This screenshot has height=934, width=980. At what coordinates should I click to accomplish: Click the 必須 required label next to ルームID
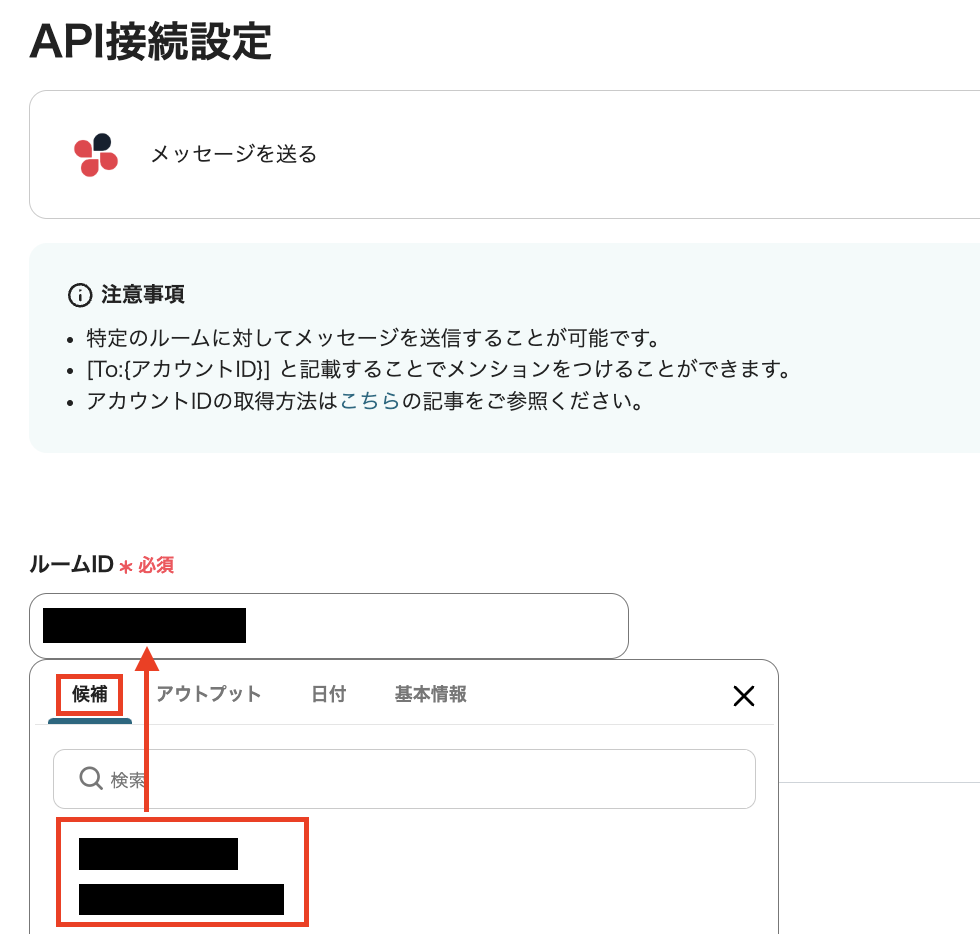tap(155, 565)
